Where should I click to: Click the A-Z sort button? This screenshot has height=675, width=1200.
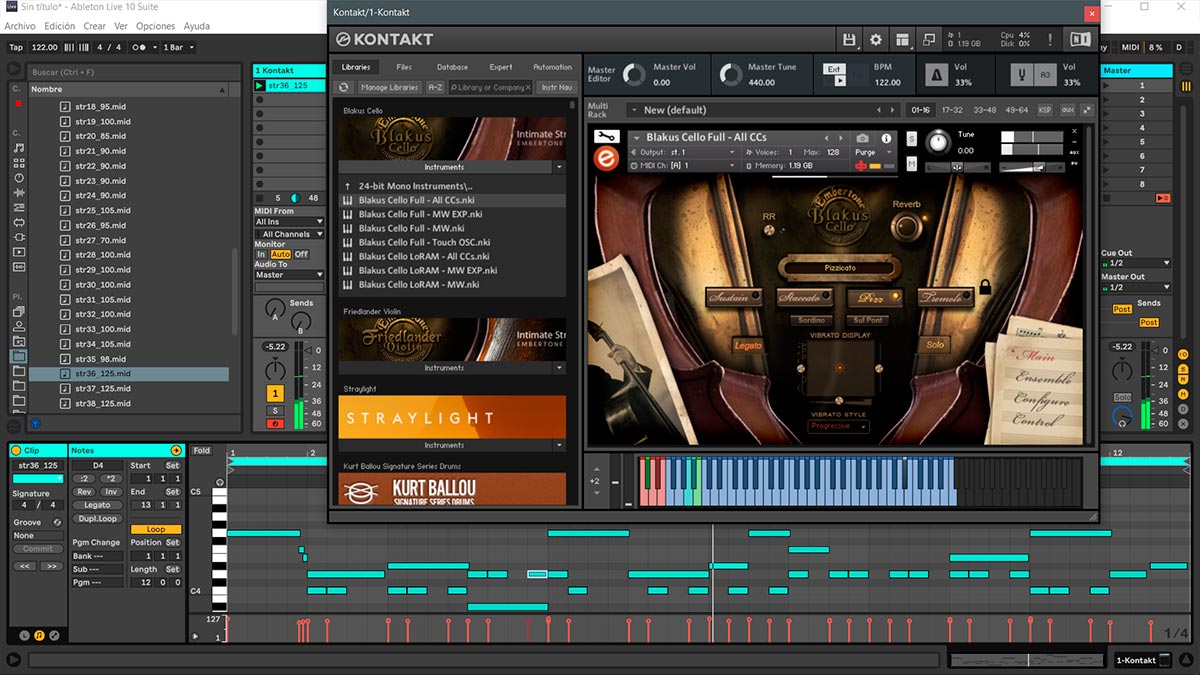(435, 88)
